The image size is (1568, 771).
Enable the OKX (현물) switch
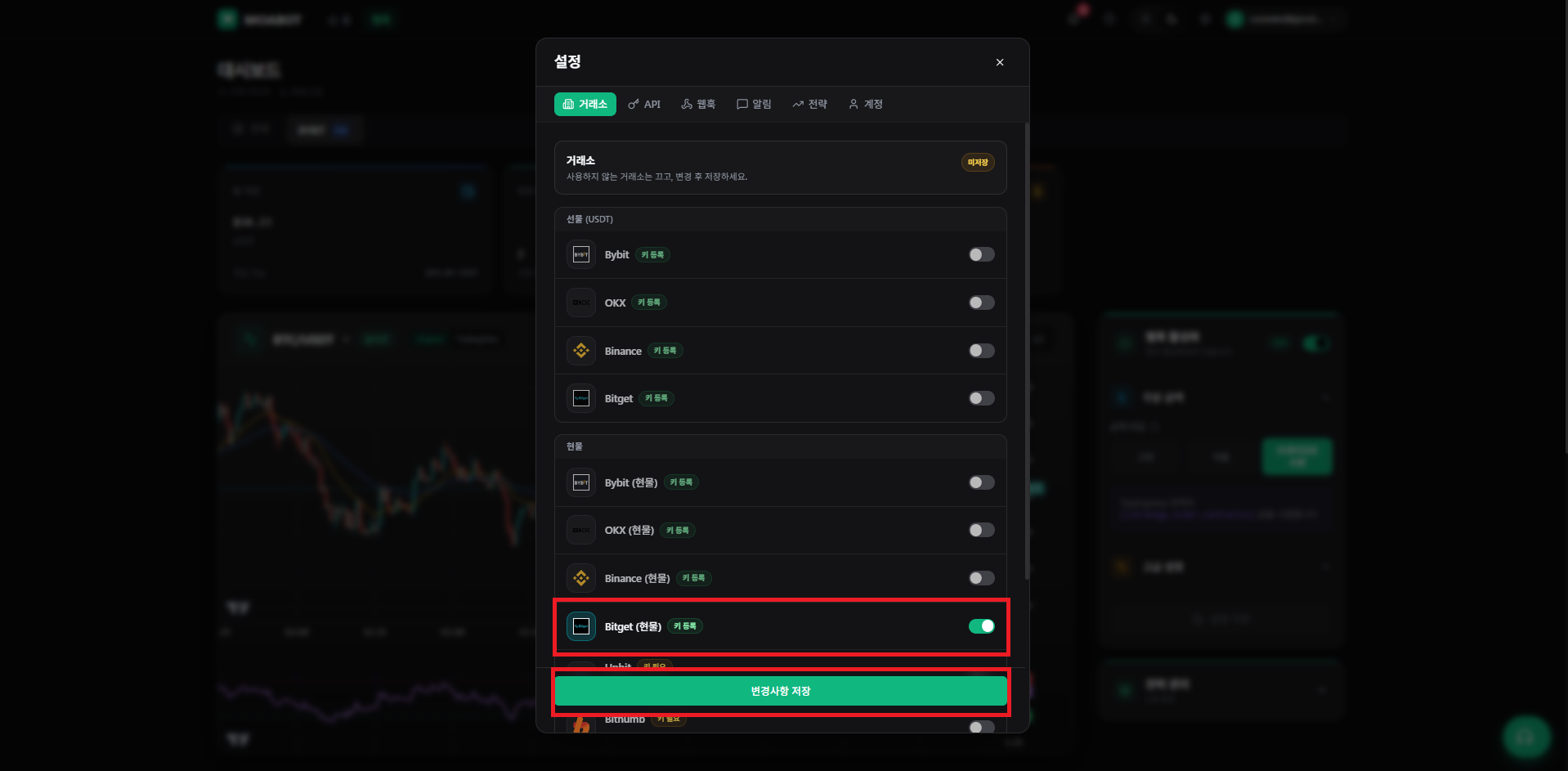pos(981,531)
